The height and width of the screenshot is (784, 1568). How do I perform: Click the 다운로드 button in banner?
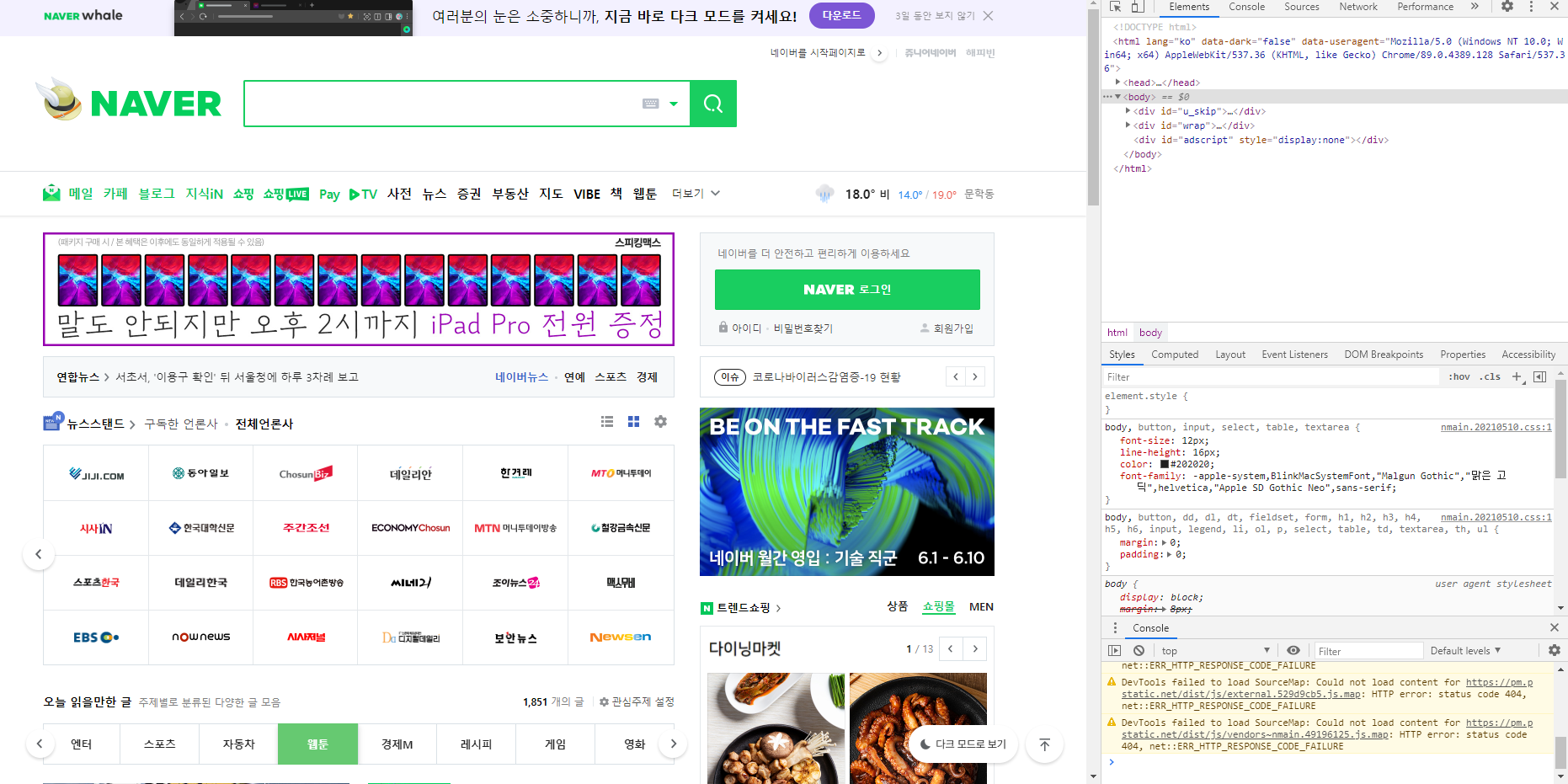pos(842,15)
